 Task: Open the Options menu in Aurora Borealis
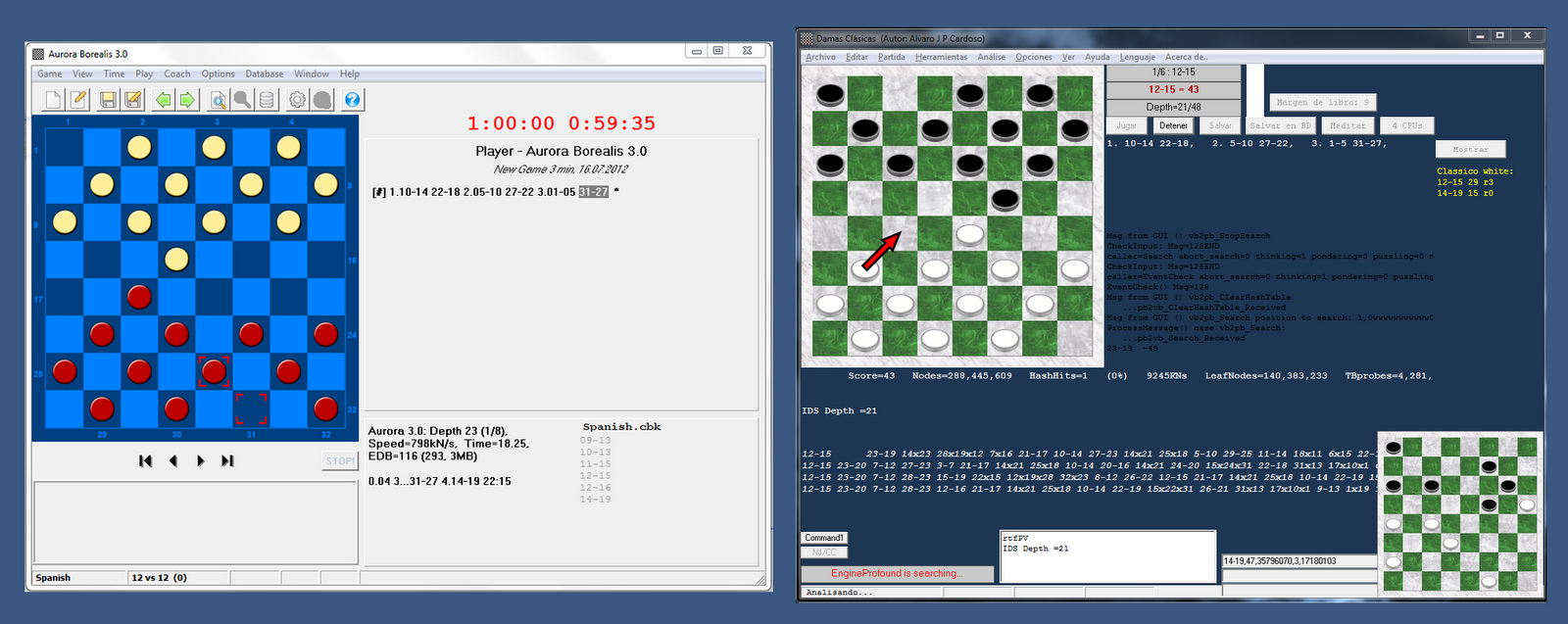(x=219, y=73)
